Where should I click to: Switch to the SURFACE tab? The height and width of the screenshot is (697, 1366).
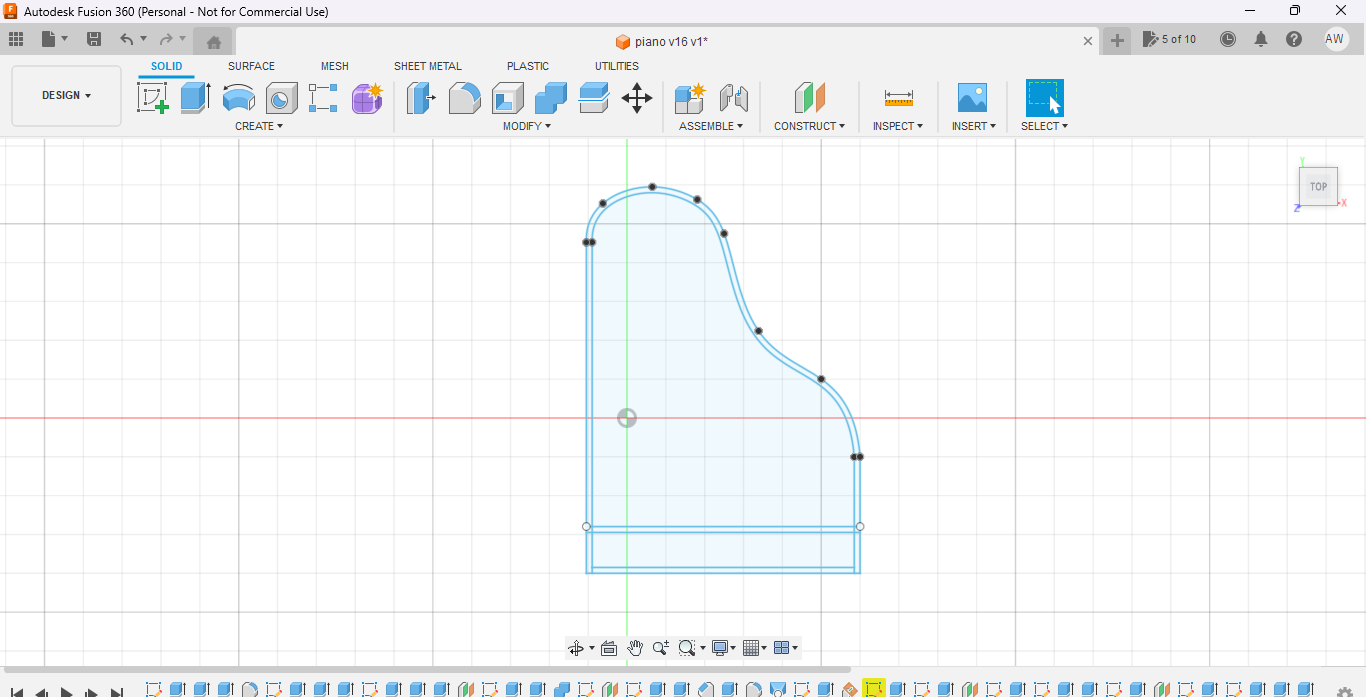click(251, 67)
